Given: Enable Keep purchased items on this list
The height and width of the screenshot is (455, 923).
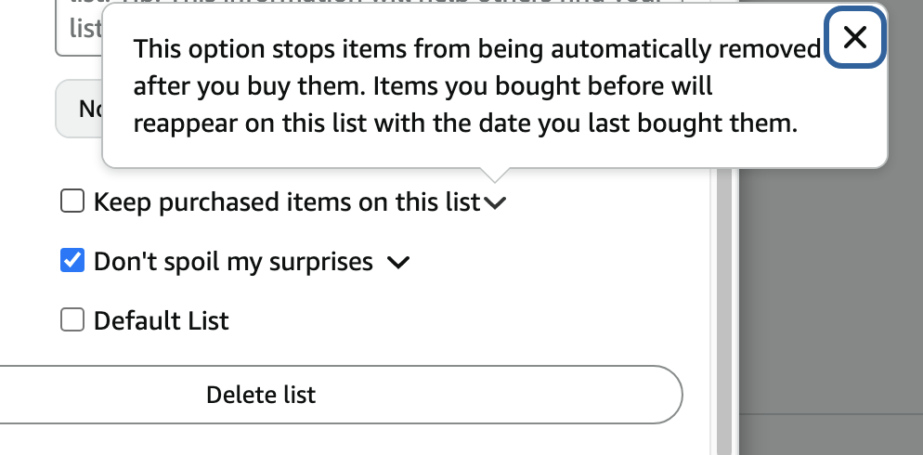Looking at the screenshot, I should point(72,201).
